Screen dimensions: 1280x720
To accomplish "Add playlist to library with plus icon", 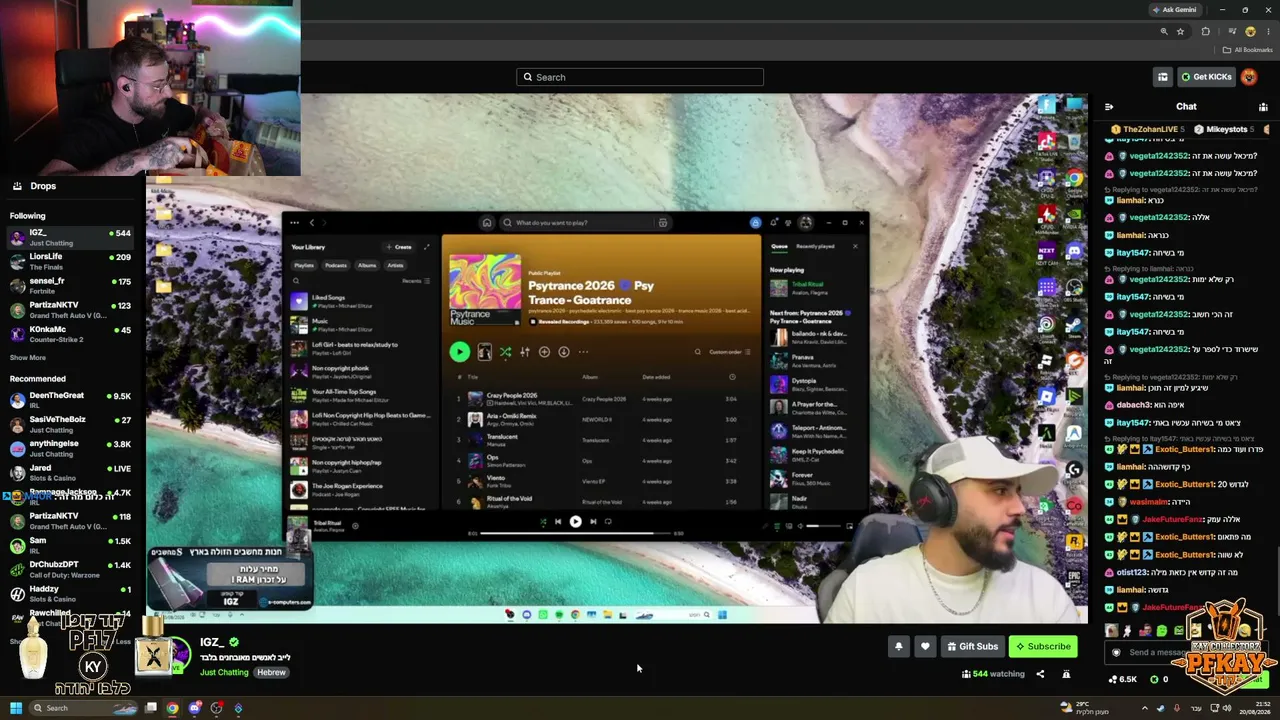I will point(544,352).
